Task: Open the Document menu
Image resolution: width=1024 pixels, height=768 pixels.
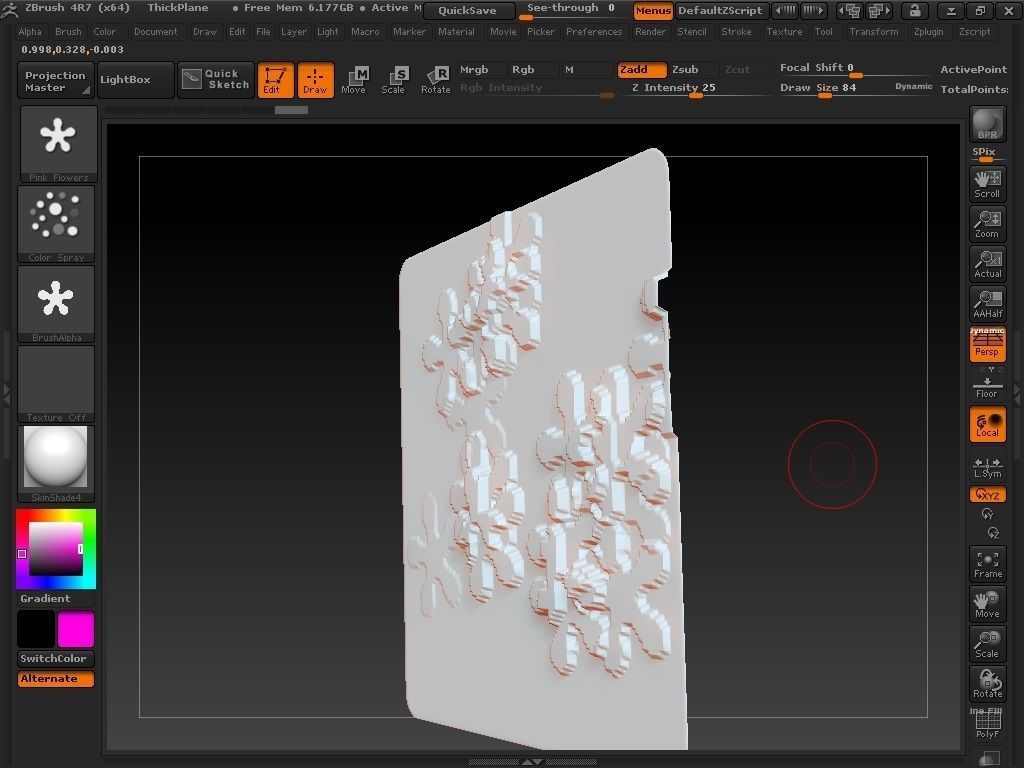Action: (x=155, y=31)
